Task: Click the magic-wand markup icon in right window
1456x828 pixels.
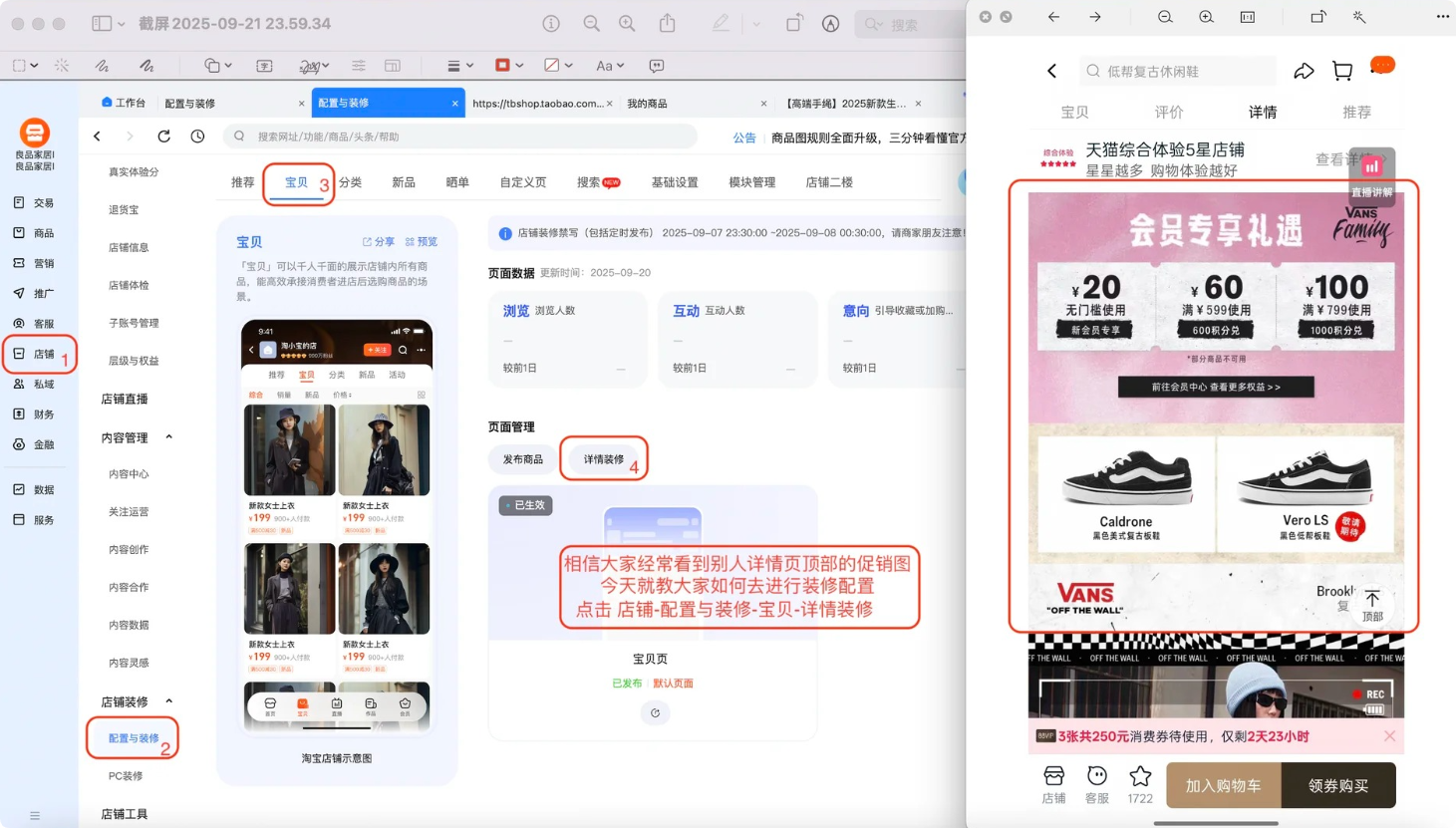Action: (x=1359, y=17)
